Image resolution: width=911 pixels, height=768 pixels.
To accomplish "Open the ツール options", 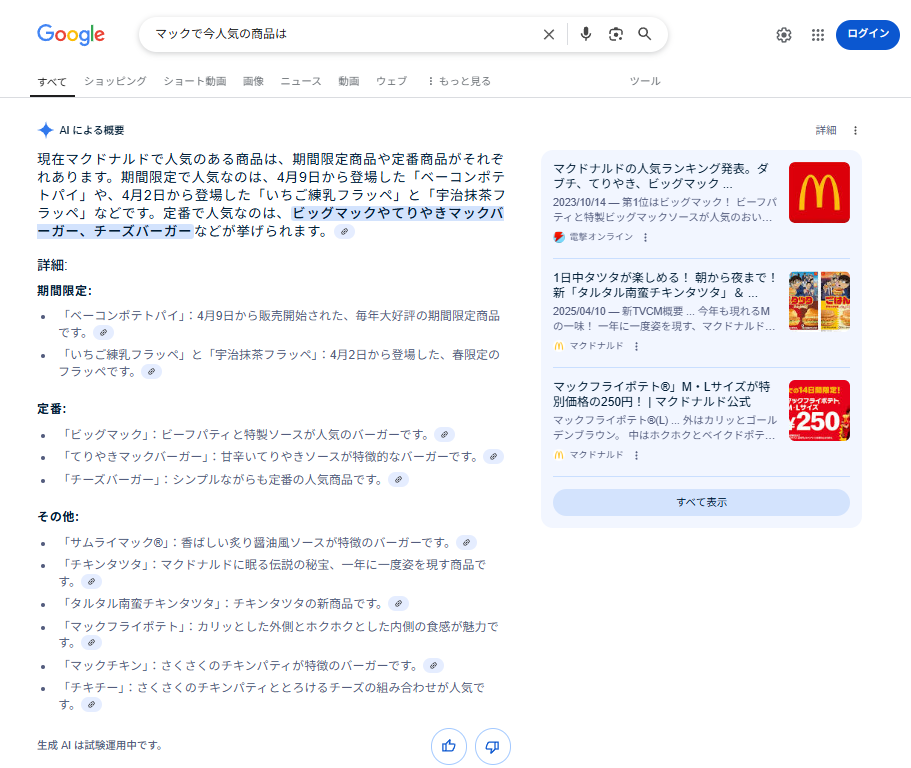I will point(645,81).
